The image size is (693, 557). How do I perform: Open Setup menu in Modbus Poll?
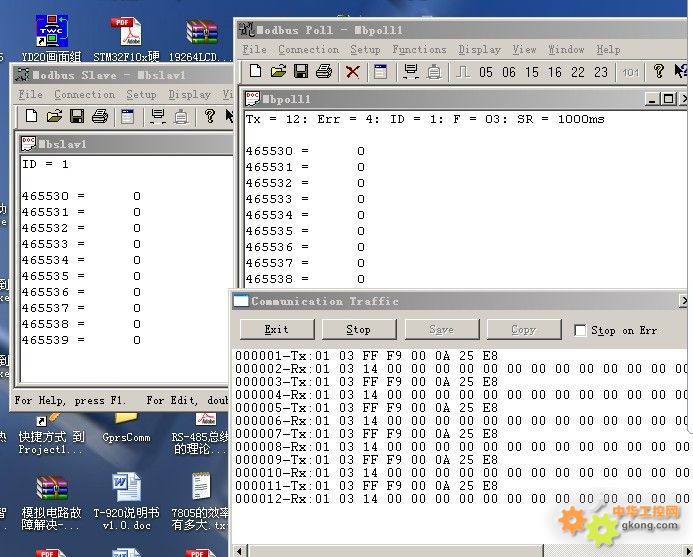coord(365,50)
